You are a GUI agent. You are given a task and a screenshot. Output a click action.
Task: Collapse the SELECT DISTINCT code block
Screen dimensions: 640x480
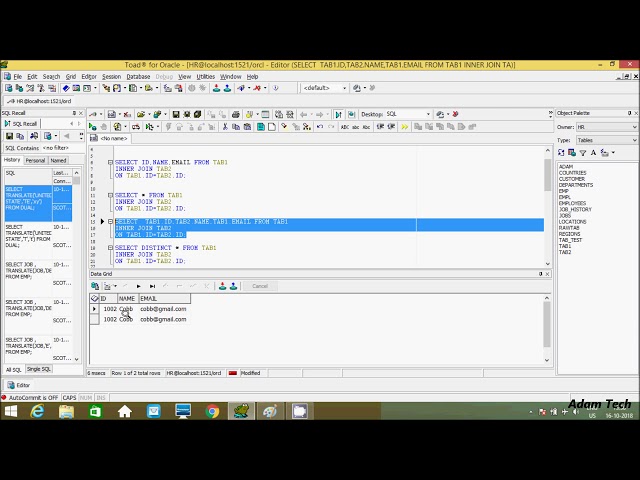(110, 248)
